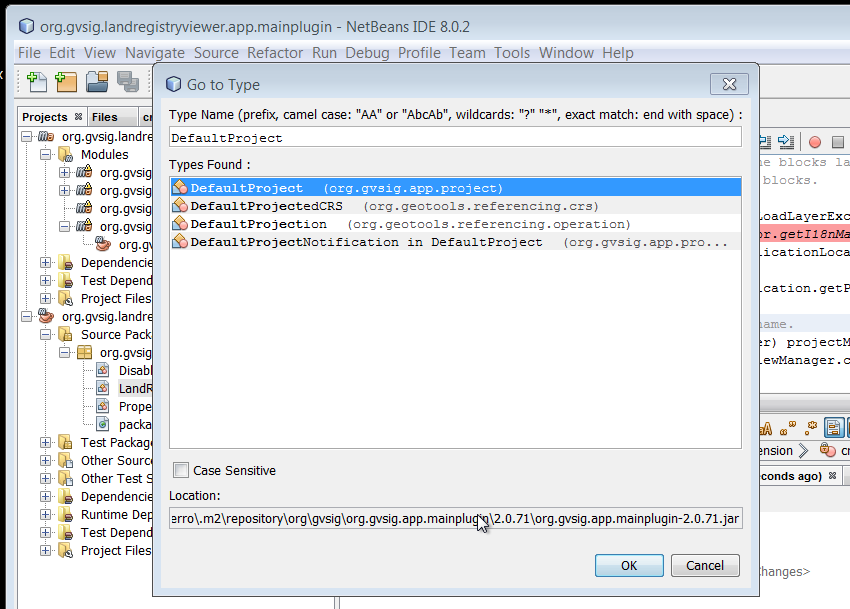Click the New File toolbar icon
The image size is (850, 609).
37,82
